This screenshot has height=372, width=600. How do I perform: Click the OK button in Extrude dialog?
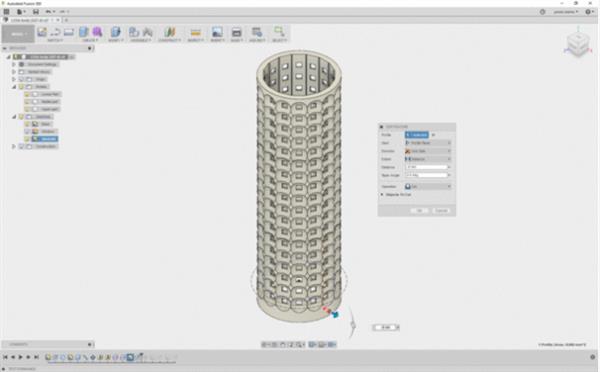[x=419, y=211]
